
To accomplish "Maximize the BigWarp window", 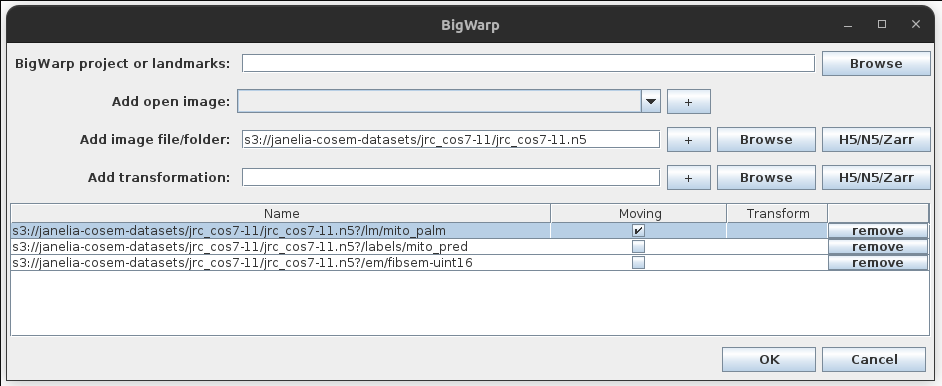I will pyautogui.click(x=882, y=25).
